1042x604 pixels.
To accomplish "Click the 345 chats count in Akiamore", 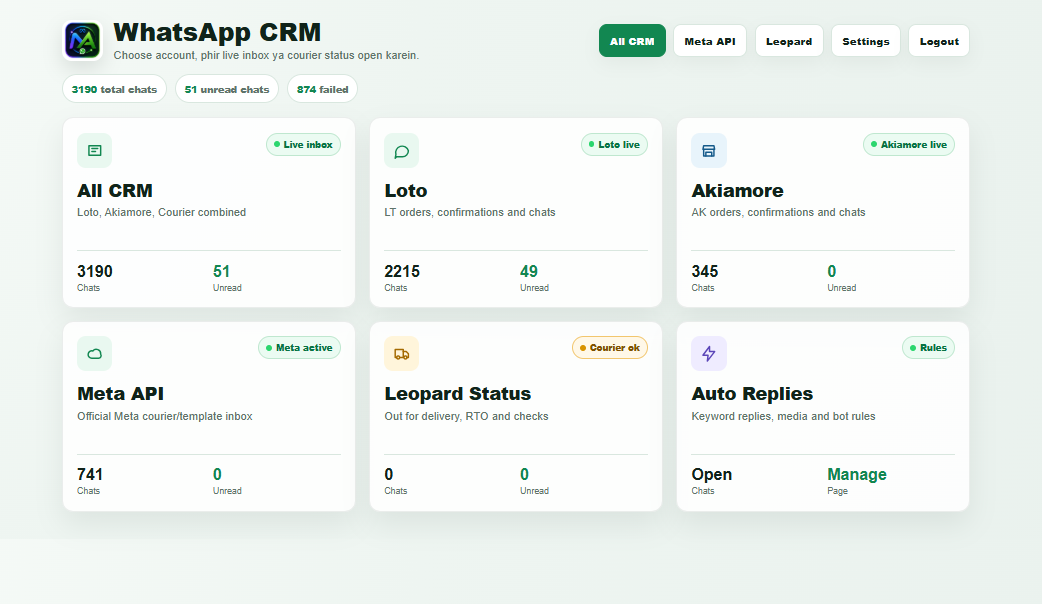I will coord(704,271).
